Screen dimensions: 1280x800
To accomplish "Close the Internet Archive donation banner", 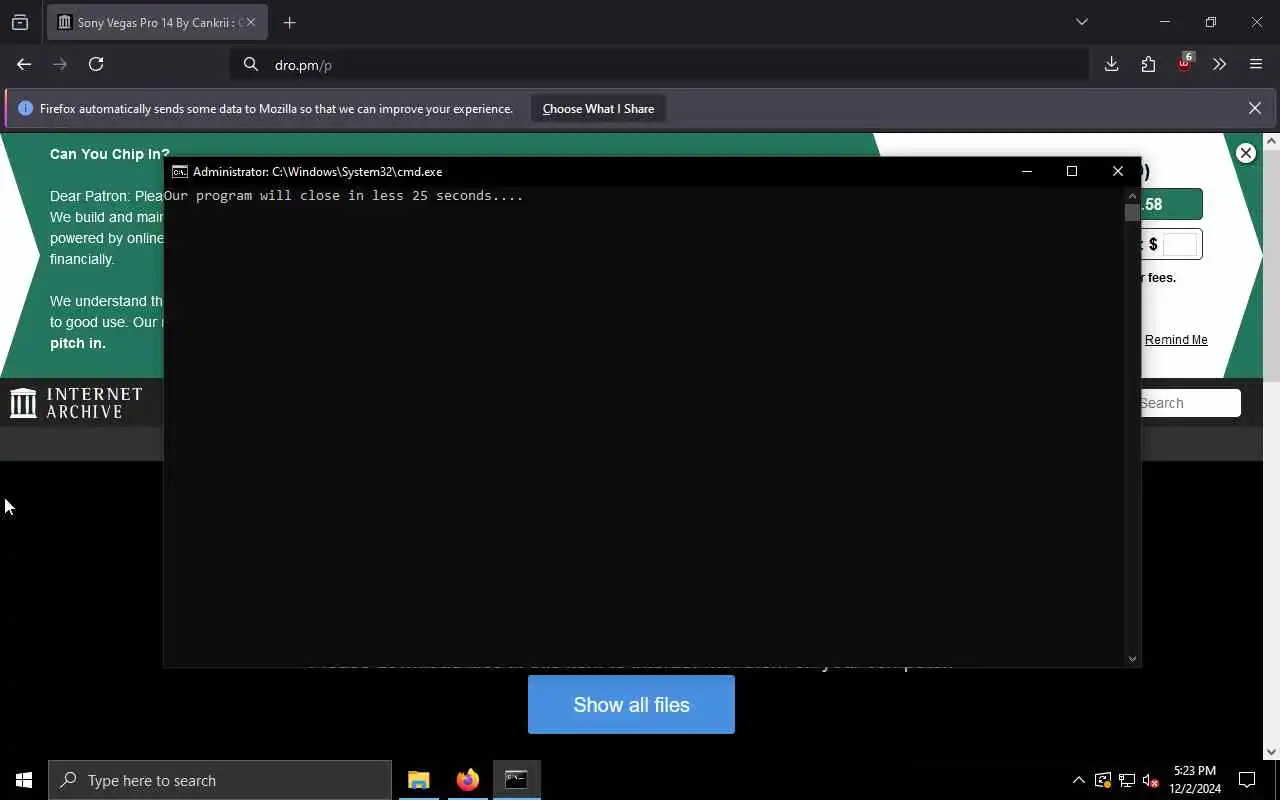I will pyautogui.click(x=1245, y=153).
